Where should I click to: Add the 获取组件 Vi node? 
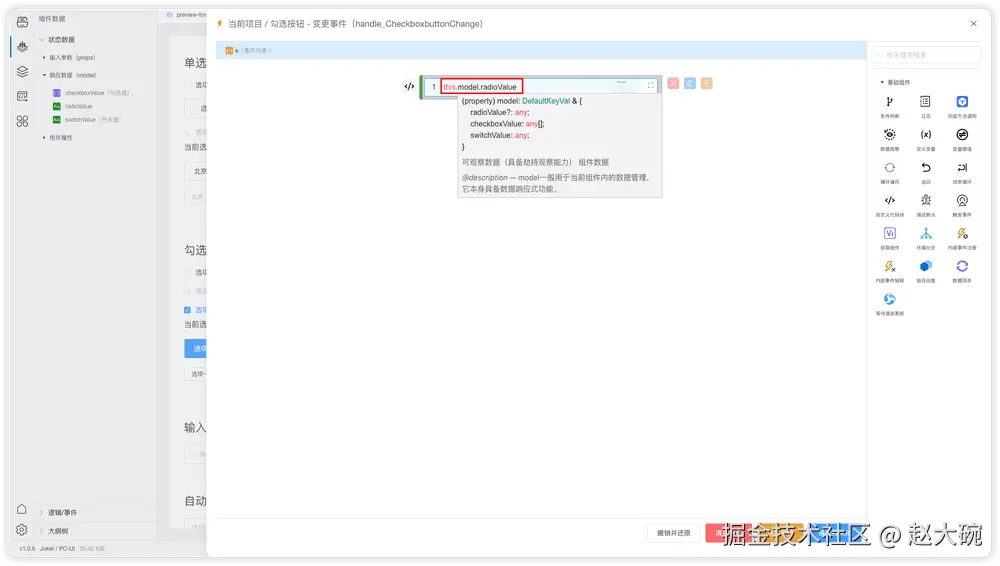[890, 234]
